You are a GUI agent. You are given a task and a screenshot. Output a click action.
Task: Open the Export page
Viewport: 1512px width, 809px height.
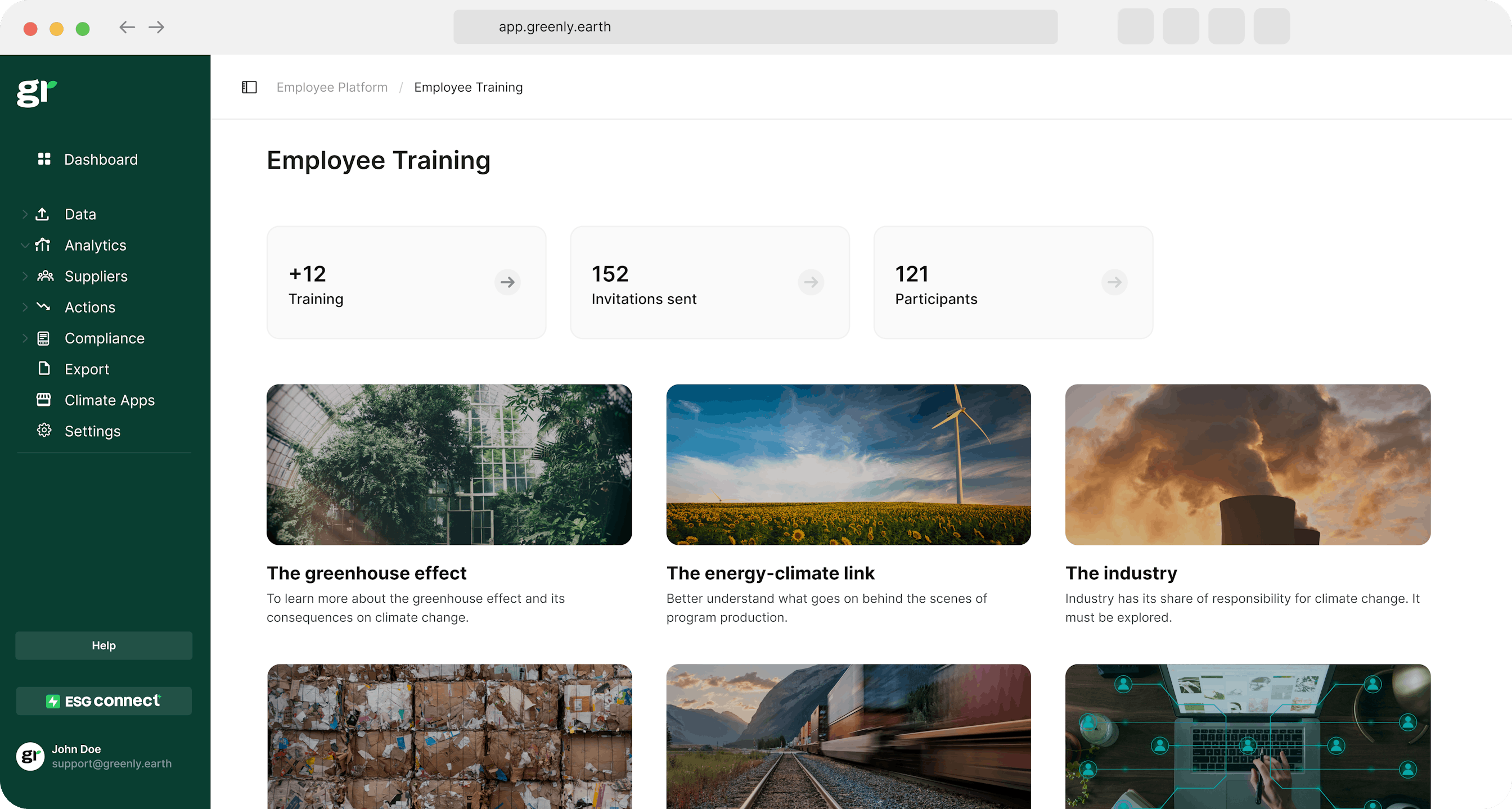click(86, 369)
